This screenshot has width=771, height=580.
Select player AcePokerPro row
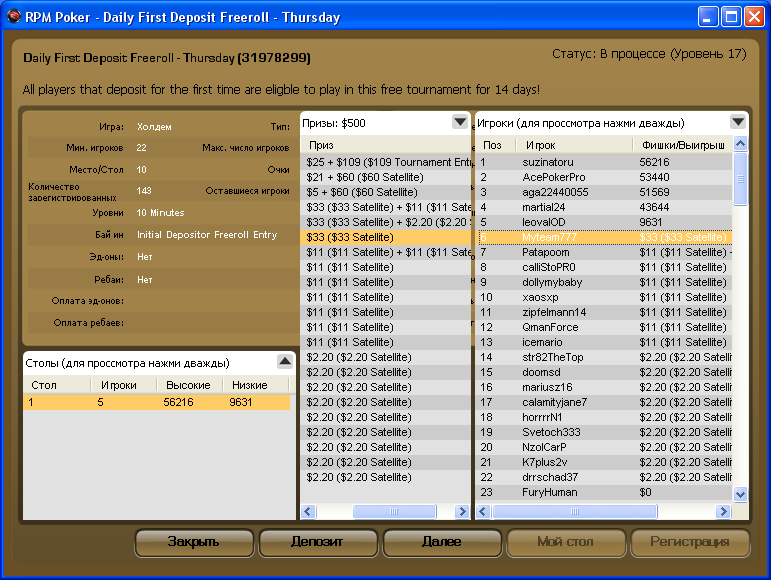pyautogui.click(x=604, y=177)
